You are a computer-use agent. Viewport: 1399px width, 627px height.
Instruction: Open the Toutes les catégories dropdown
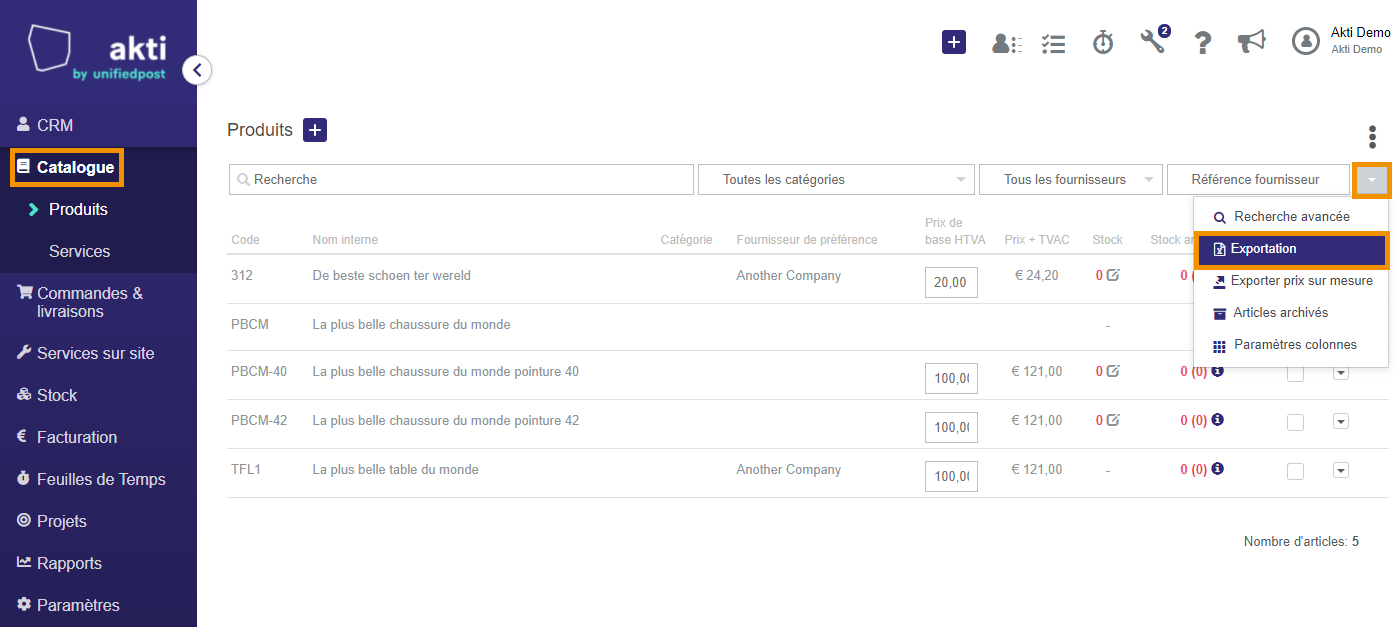(836, 180)
